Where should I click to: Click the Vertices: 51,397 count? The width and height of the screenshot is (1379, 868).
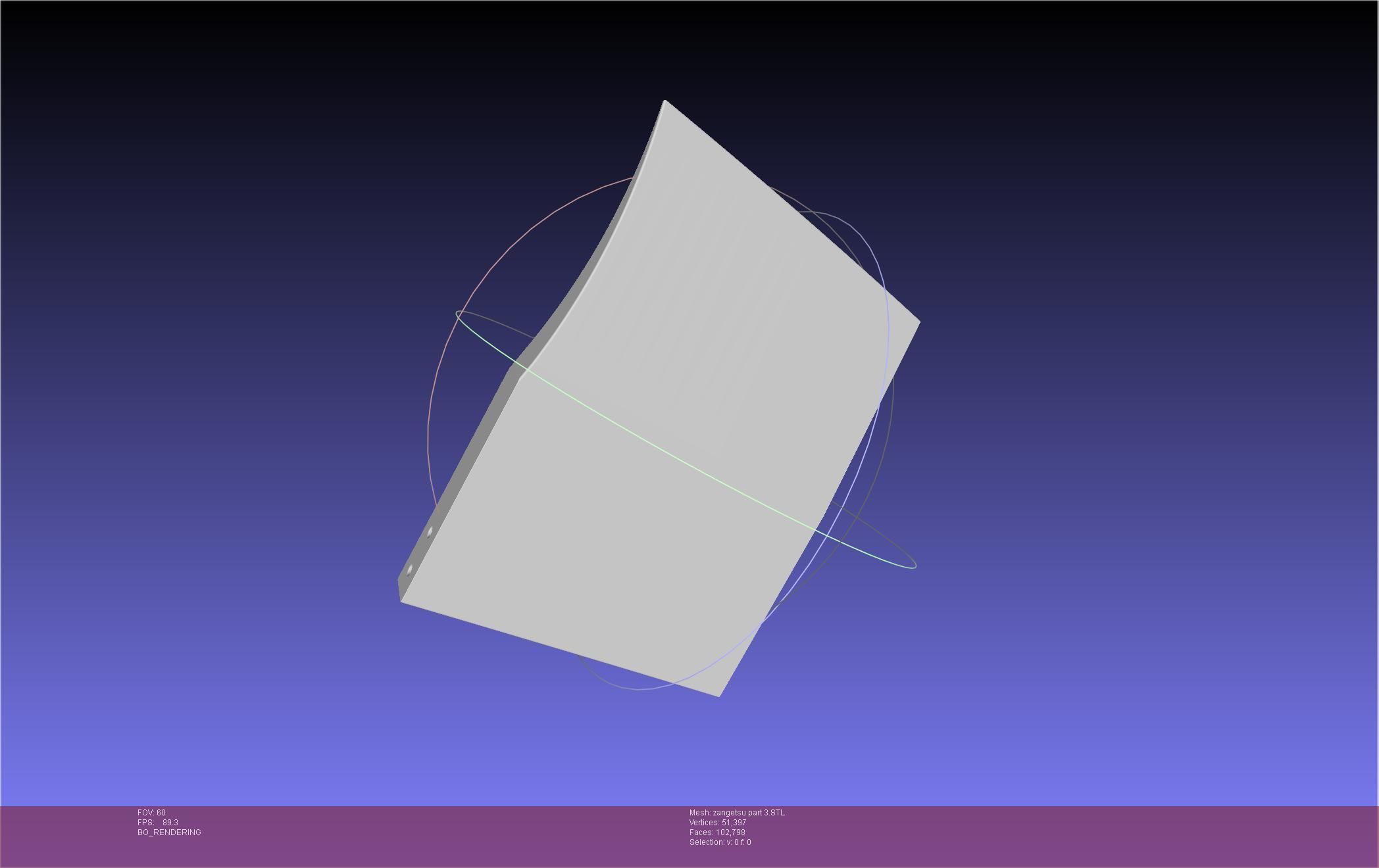pos(717,823)
